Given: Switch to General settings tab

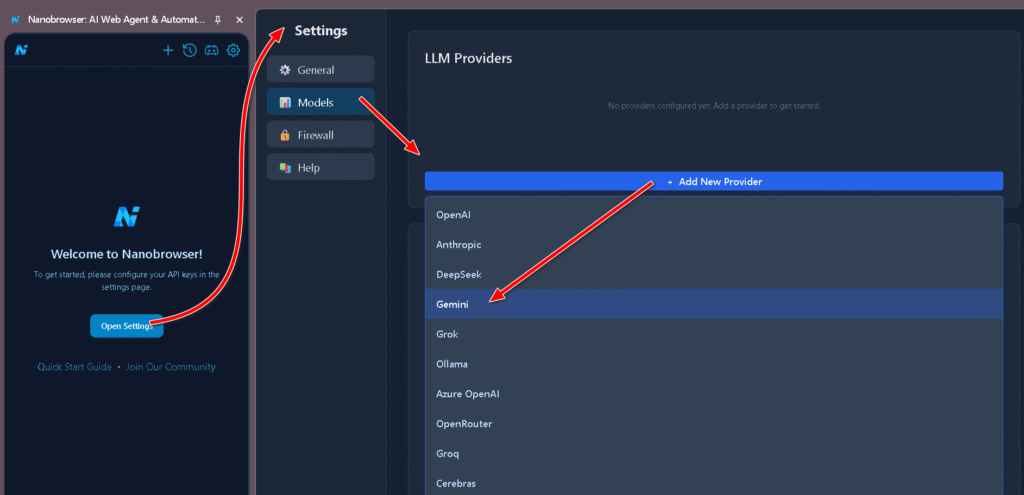Looking at the screenshot, I should point(321,70).
